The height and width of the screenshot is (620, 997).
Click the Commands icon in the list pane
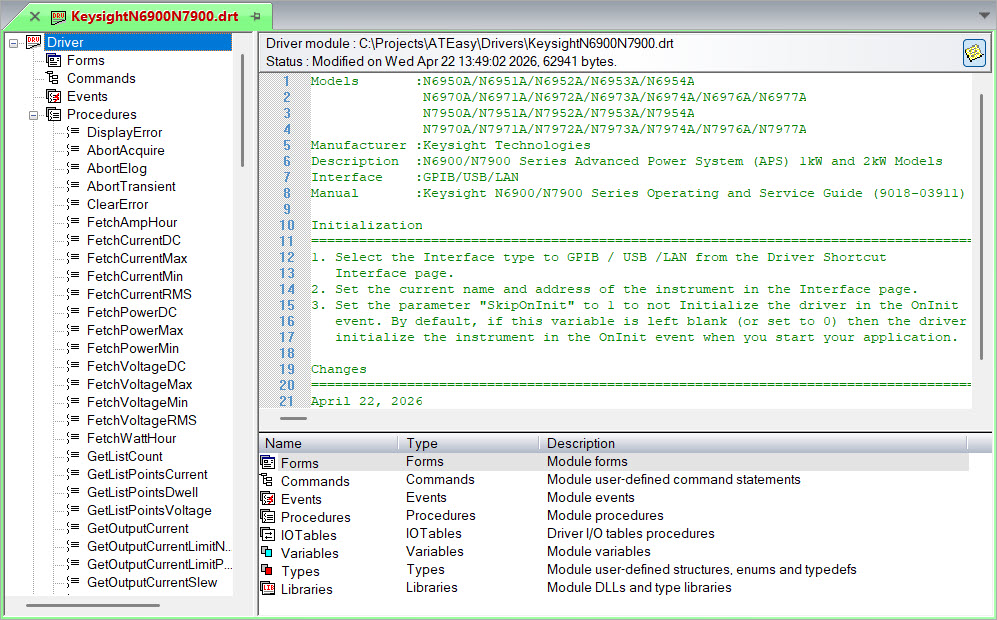[267, 481]
